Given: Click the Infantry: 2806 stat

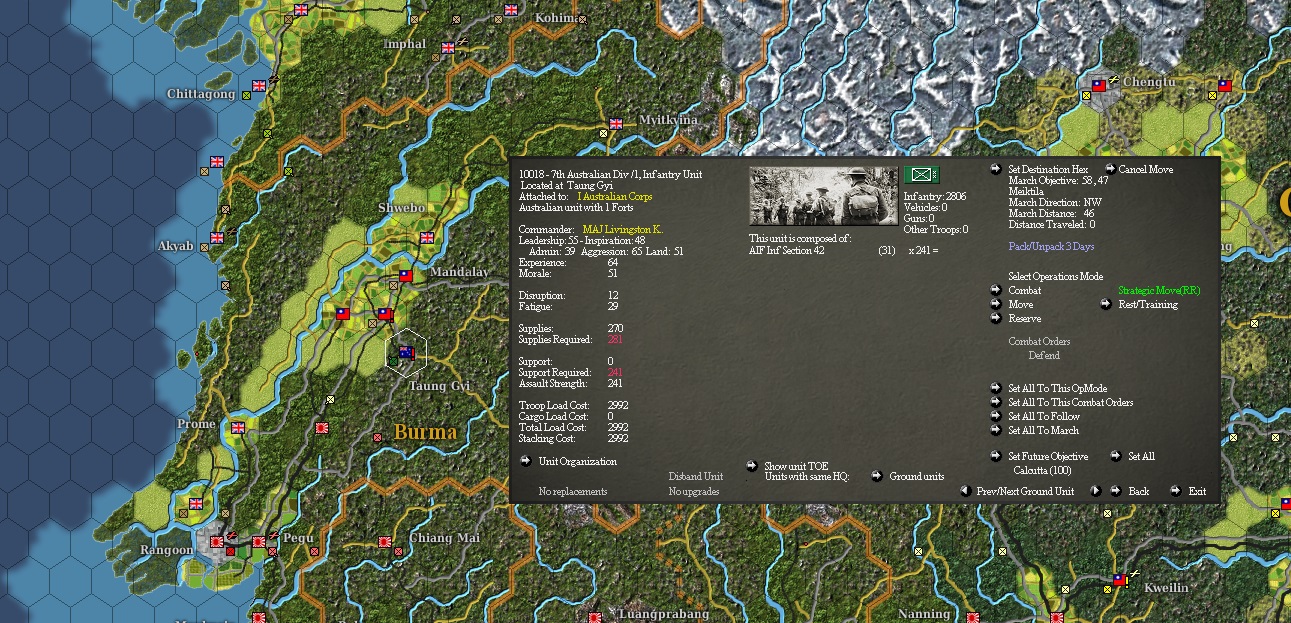Looking at the screenshot, I should point(935,197).
